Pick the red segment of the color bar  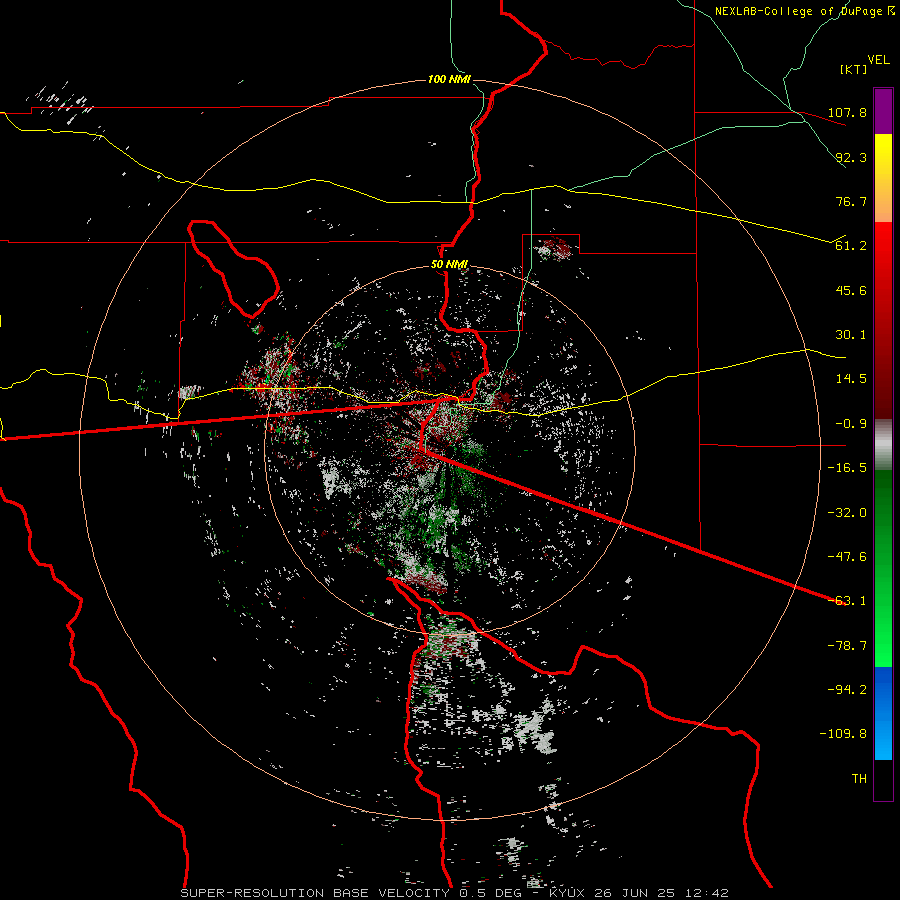pos(883,320)
